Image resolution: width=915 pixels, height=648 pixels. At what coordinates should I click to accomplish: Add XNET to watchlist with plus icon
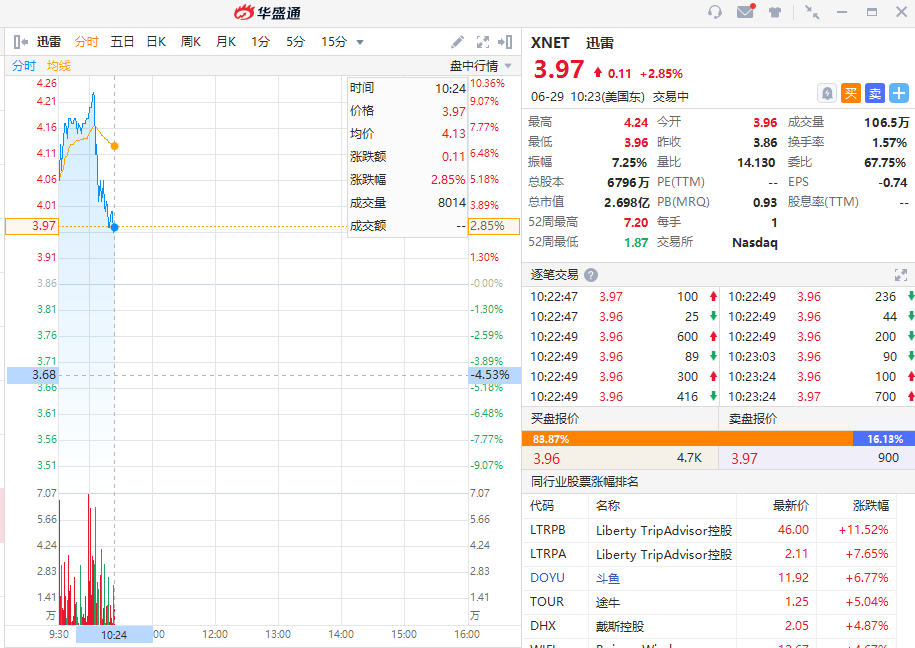[x=899, y=93]
